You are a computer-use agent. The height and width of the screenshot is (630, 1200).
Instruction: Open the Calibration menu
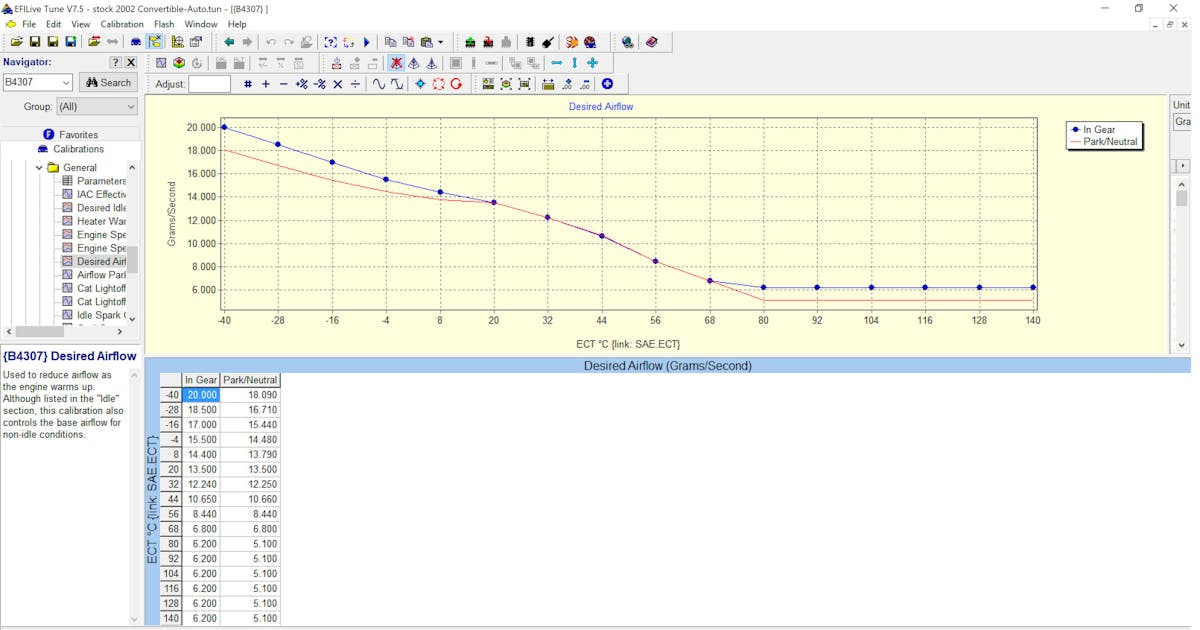(122, 24)
